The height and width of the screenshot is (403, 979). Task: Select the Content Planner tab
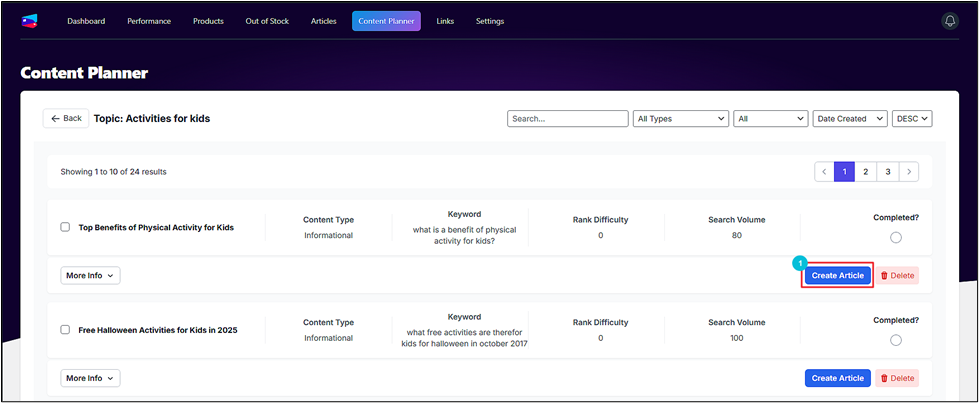pos(386,21)
